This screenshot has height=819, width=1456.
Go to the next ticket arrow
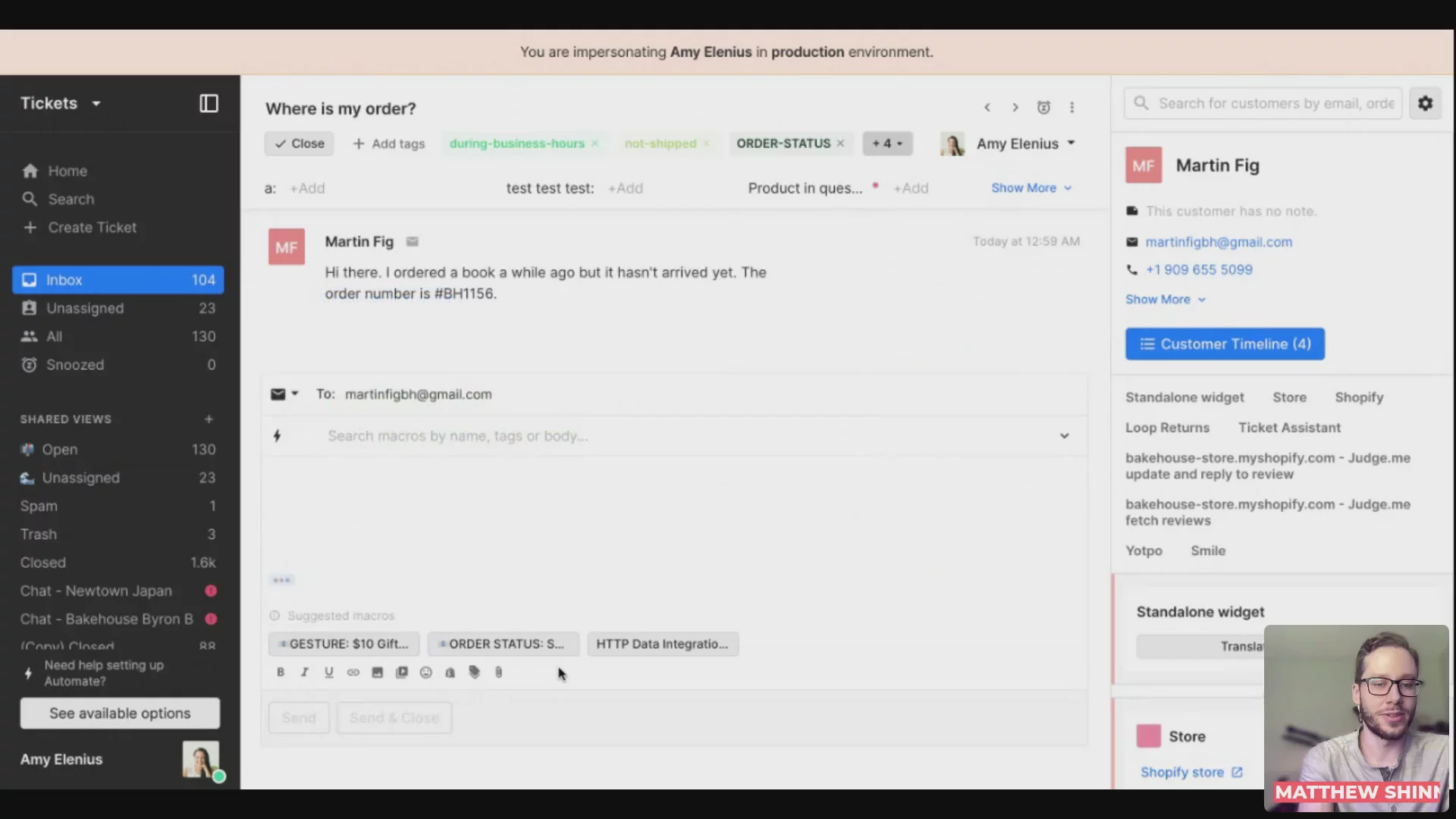[1015, 108]
